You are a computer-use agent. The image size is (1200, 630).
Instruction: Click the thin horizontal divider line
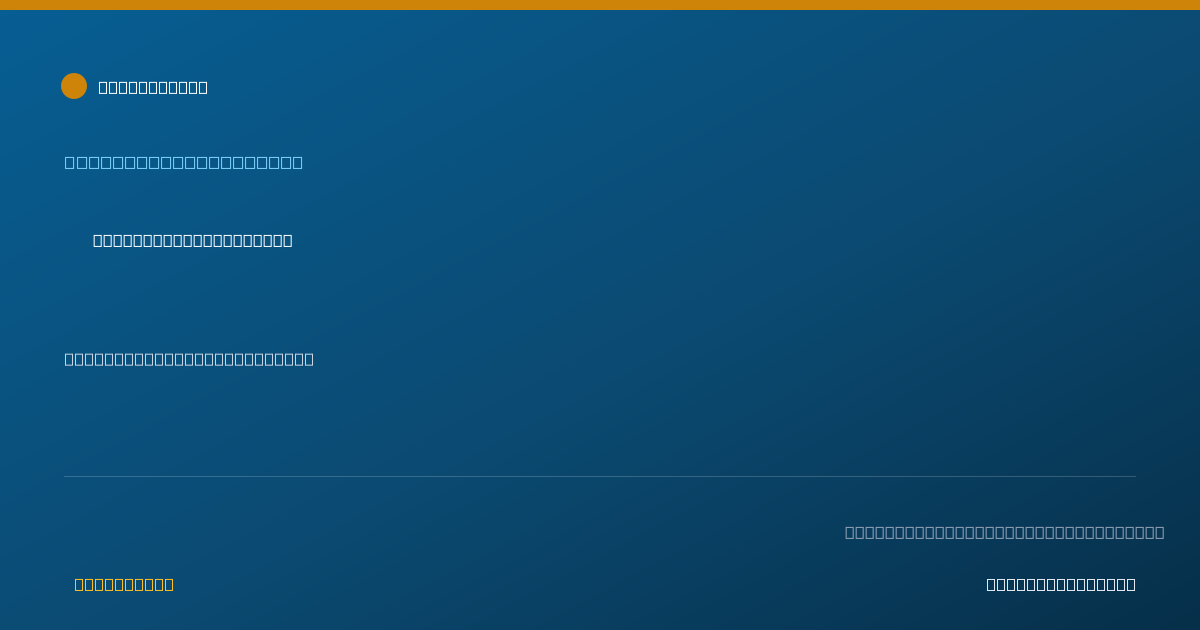[x=600, y=476]
